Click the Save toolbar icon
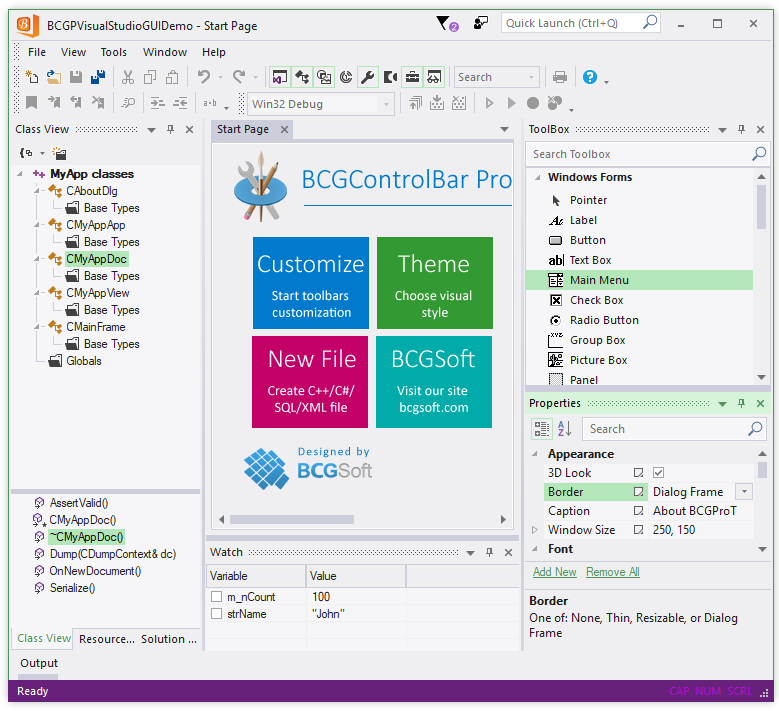This screenshot has width=779, height=711. point(76,77)
